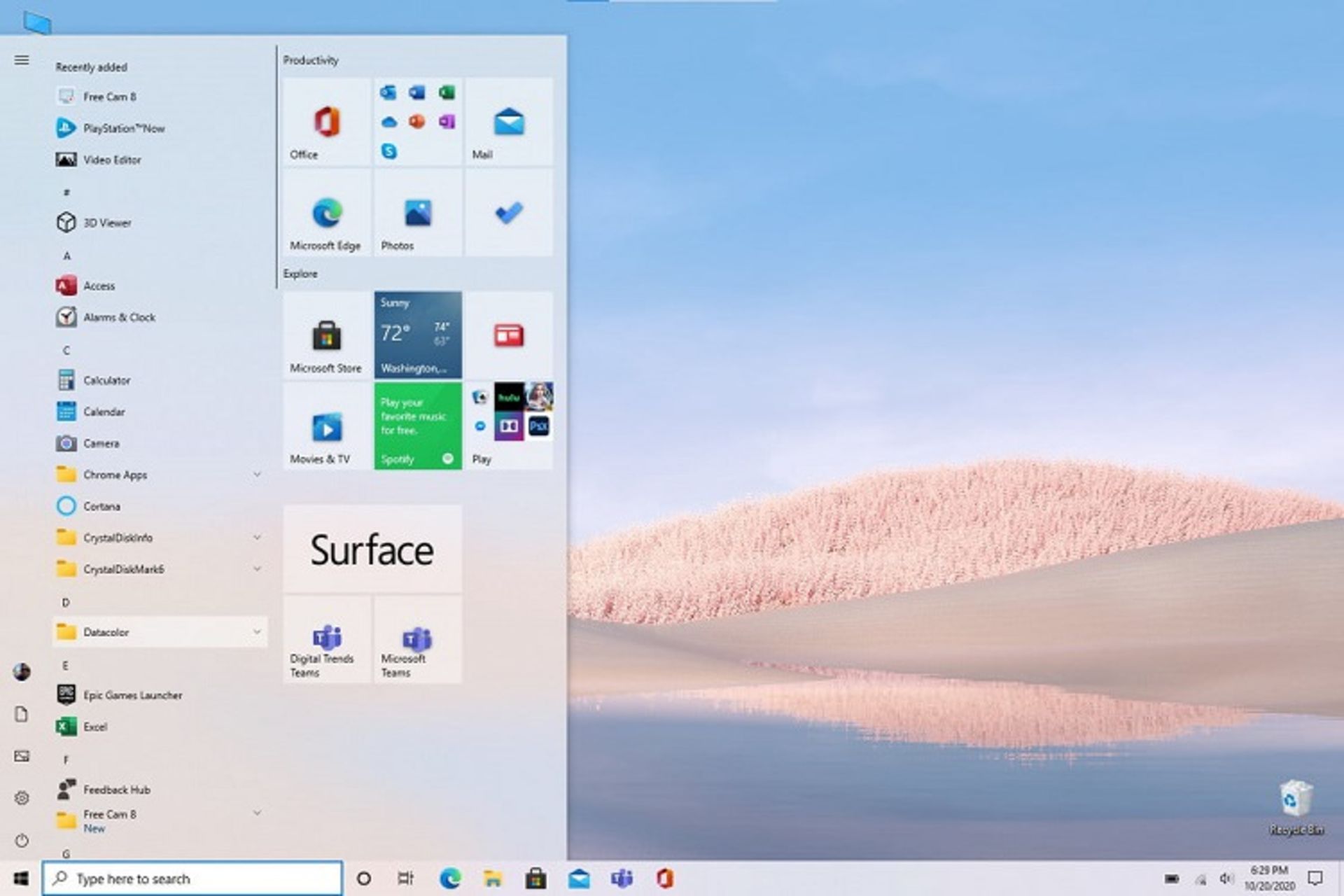The height and width of the screenshot is (896, 1344).
Task: Open the Mail tile
Action: click(x=509, y=122)
